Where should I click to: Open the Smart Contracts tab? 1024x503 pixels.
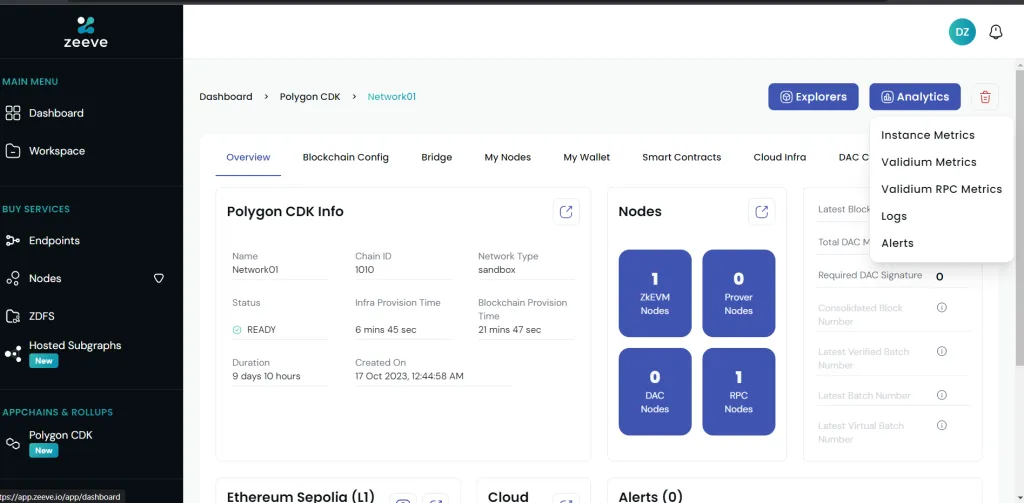pyautogui.click(x=681, y=157)
